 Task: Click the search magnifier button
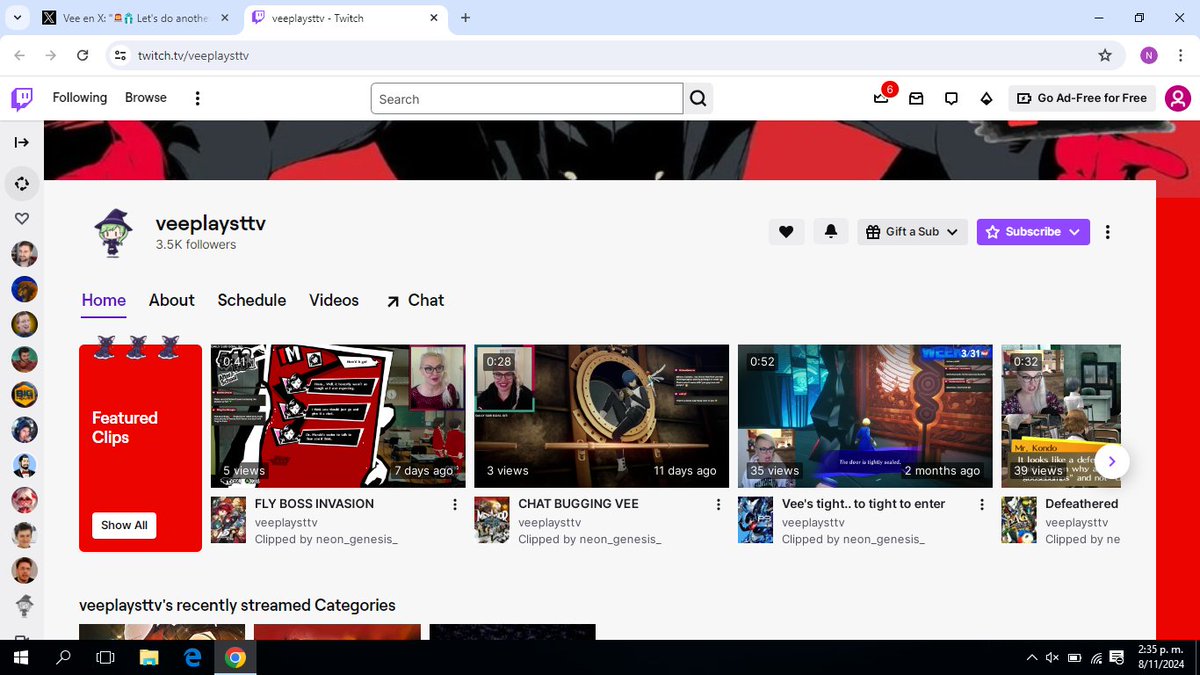pyautogui.click(x=698, y=98)
